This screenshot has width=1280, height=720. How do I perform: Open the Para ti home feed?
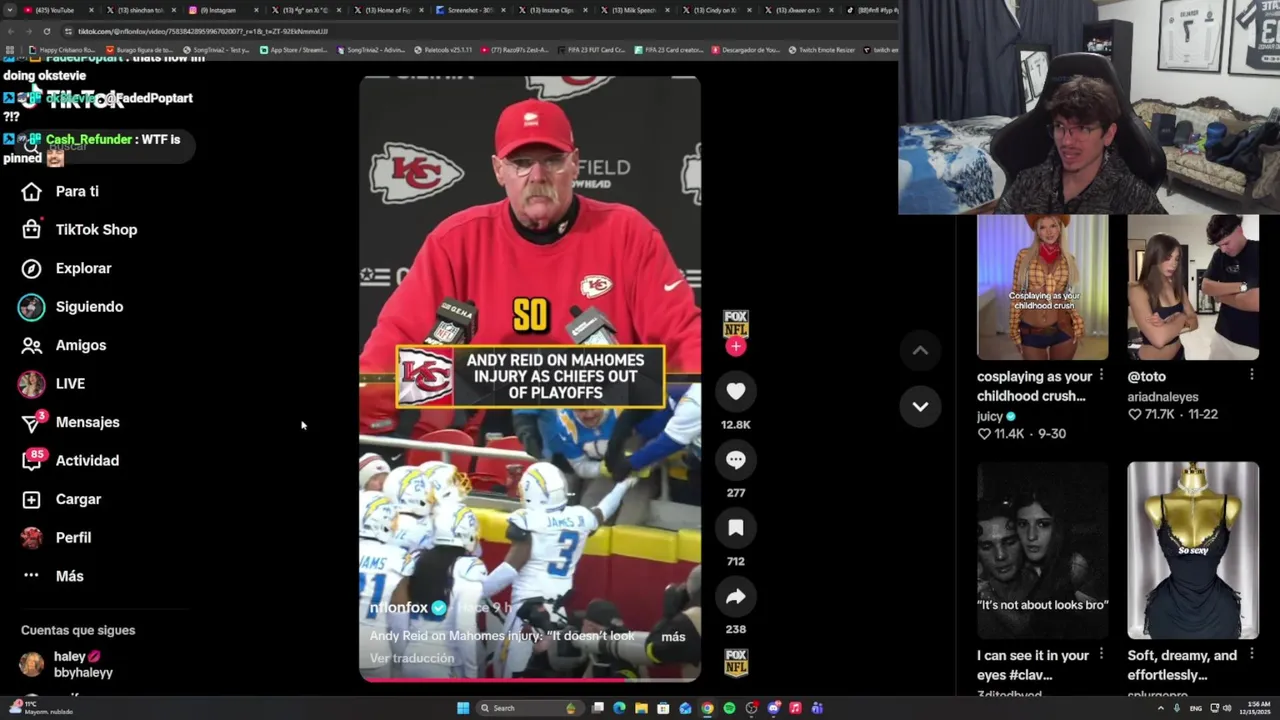(60, 191)
